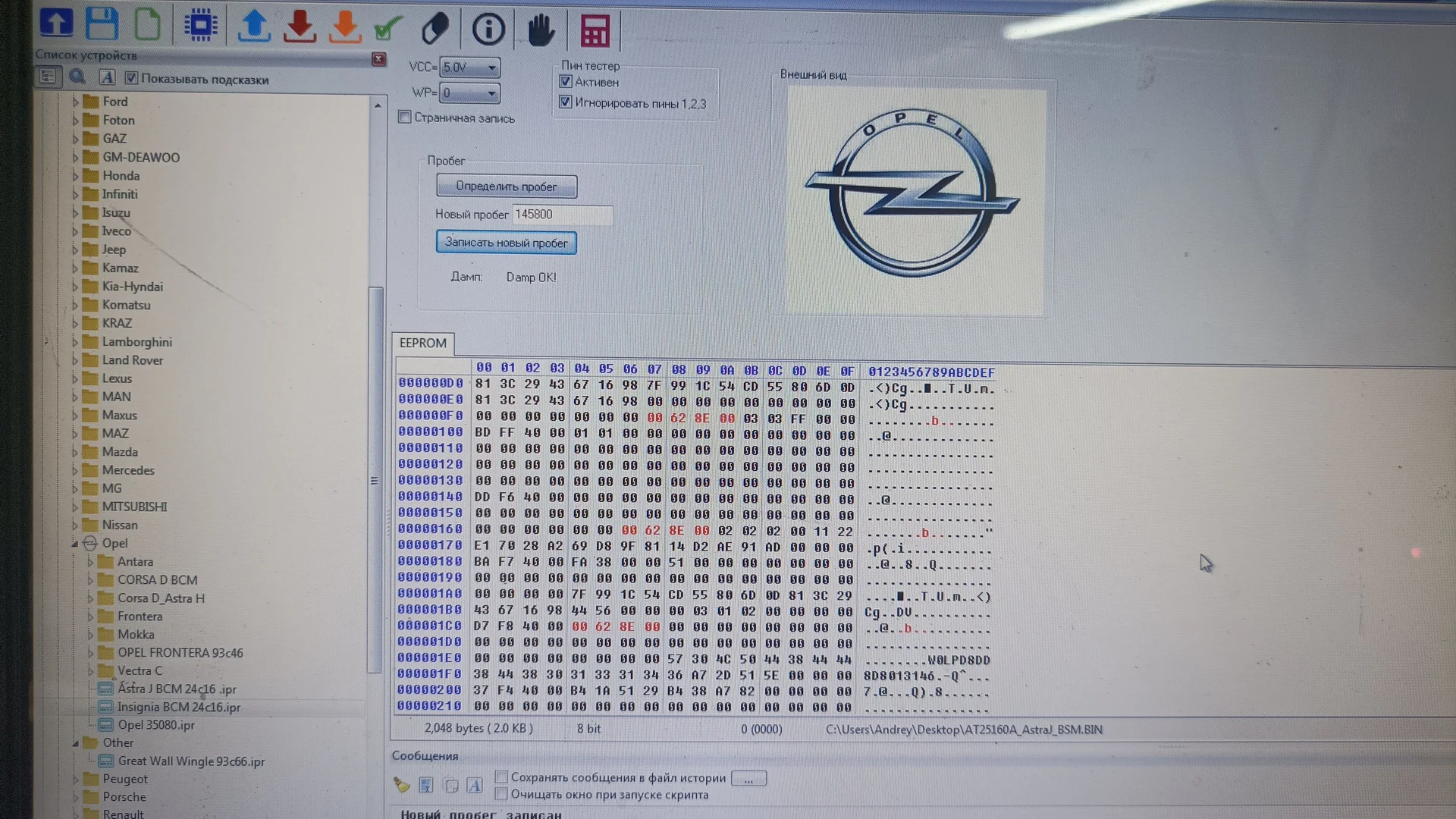Expand the CORSA D BCM folder

click(90, 580)
